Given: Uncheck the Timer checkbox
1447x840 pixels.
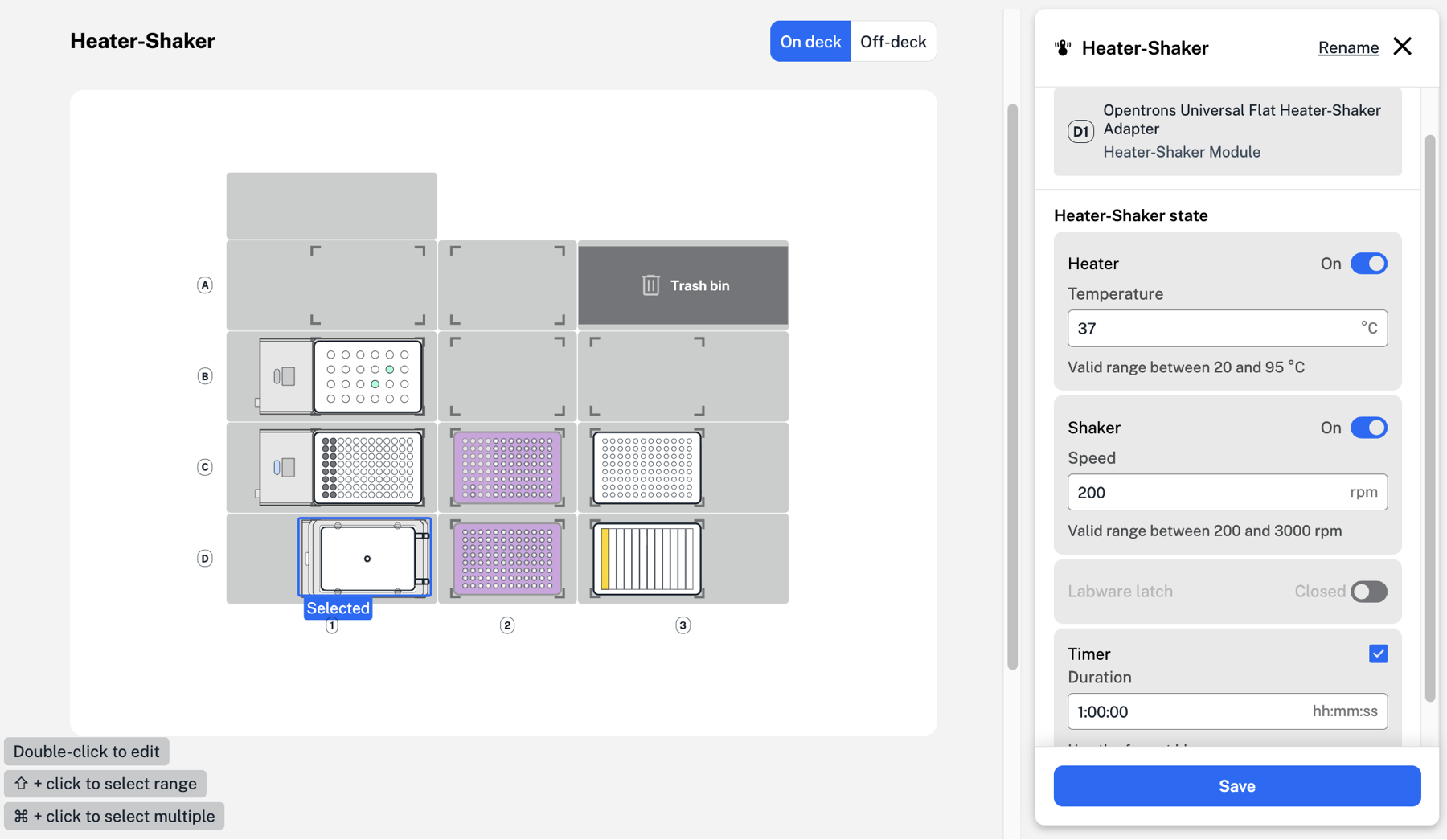Looking at the screenshot, I should coord(1378,654).
